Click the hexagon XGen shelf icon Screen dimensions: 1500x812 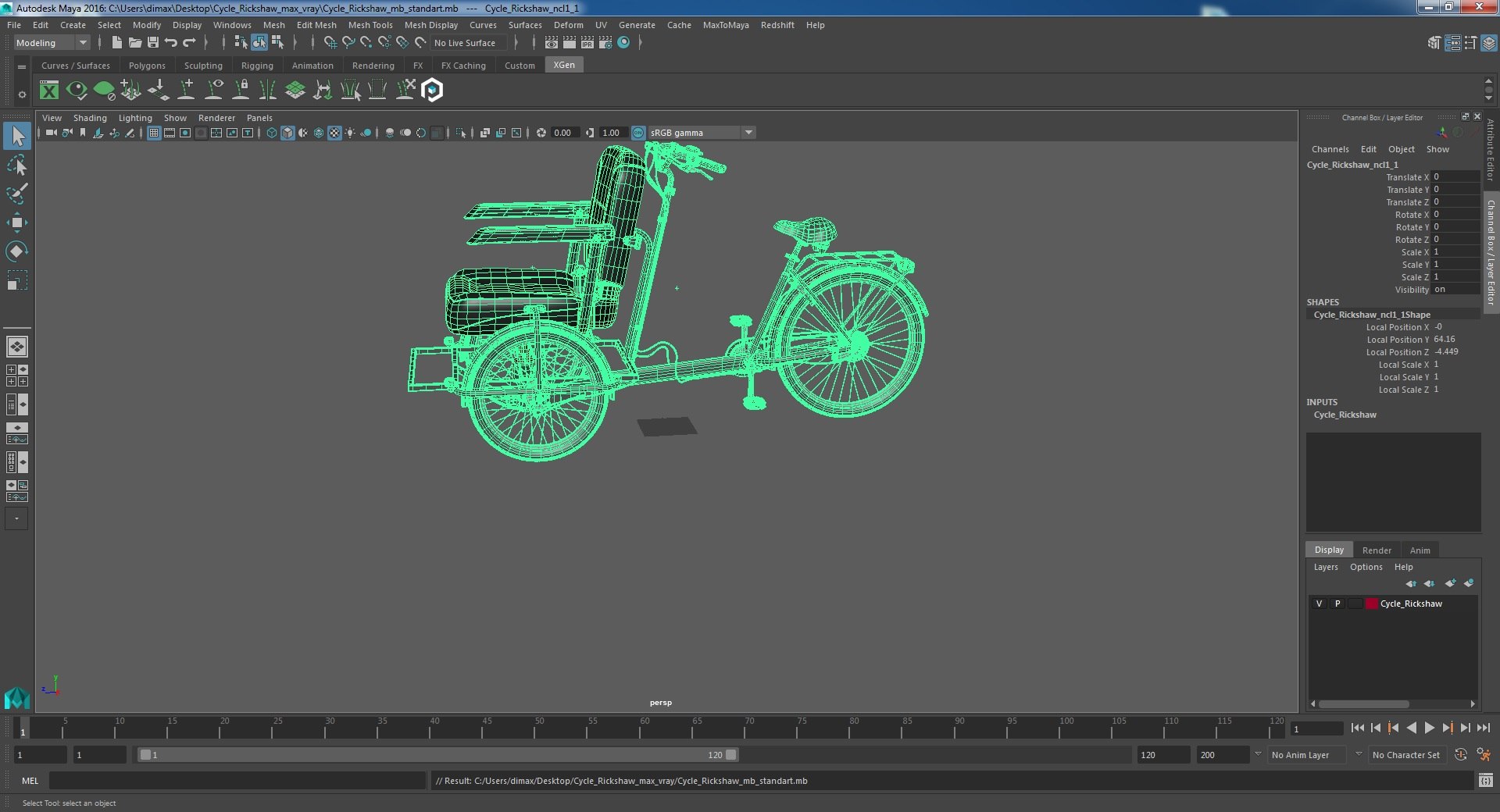pos(432,91)
